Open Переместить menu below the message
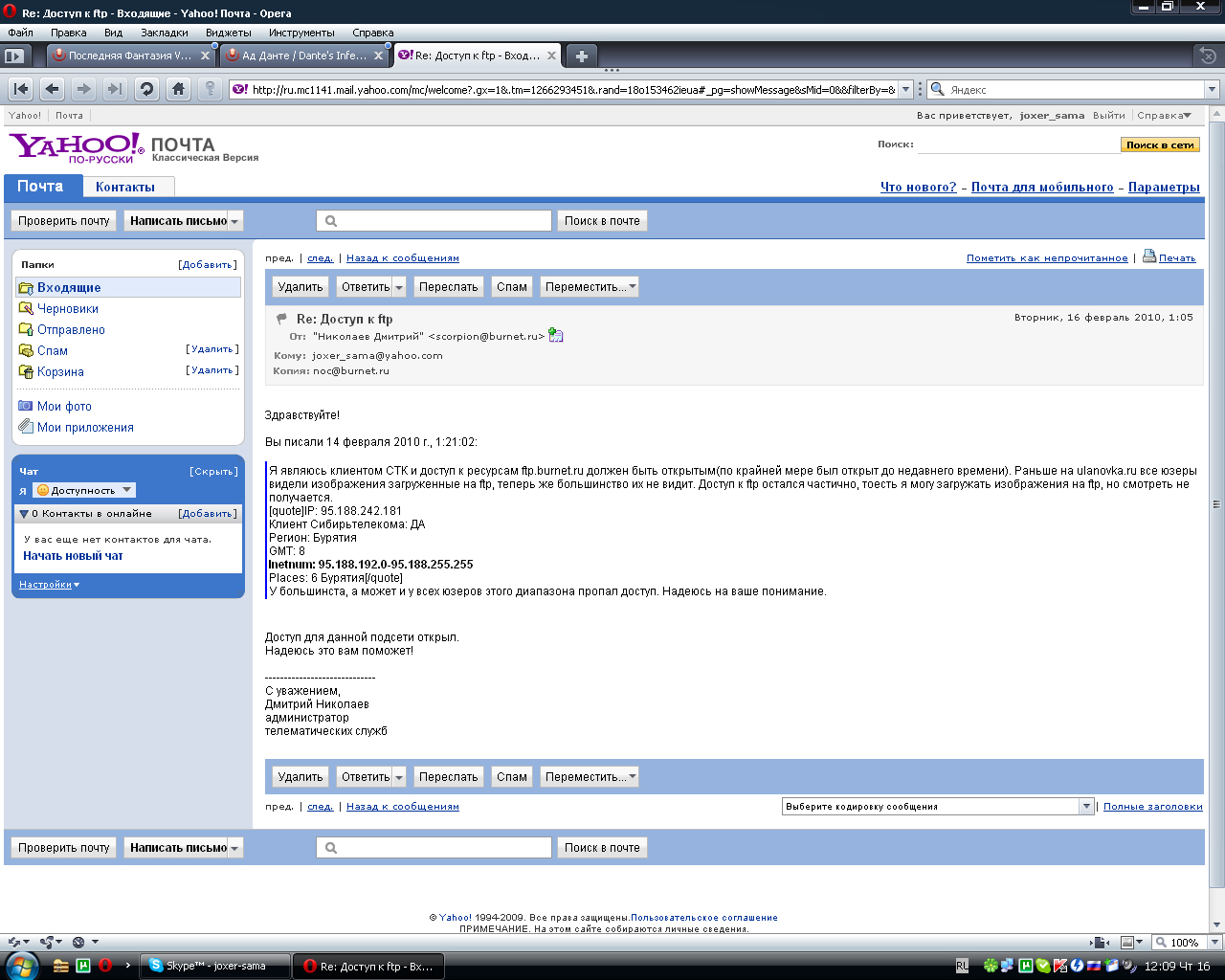The image size is (1225, 980). [589, 777]
